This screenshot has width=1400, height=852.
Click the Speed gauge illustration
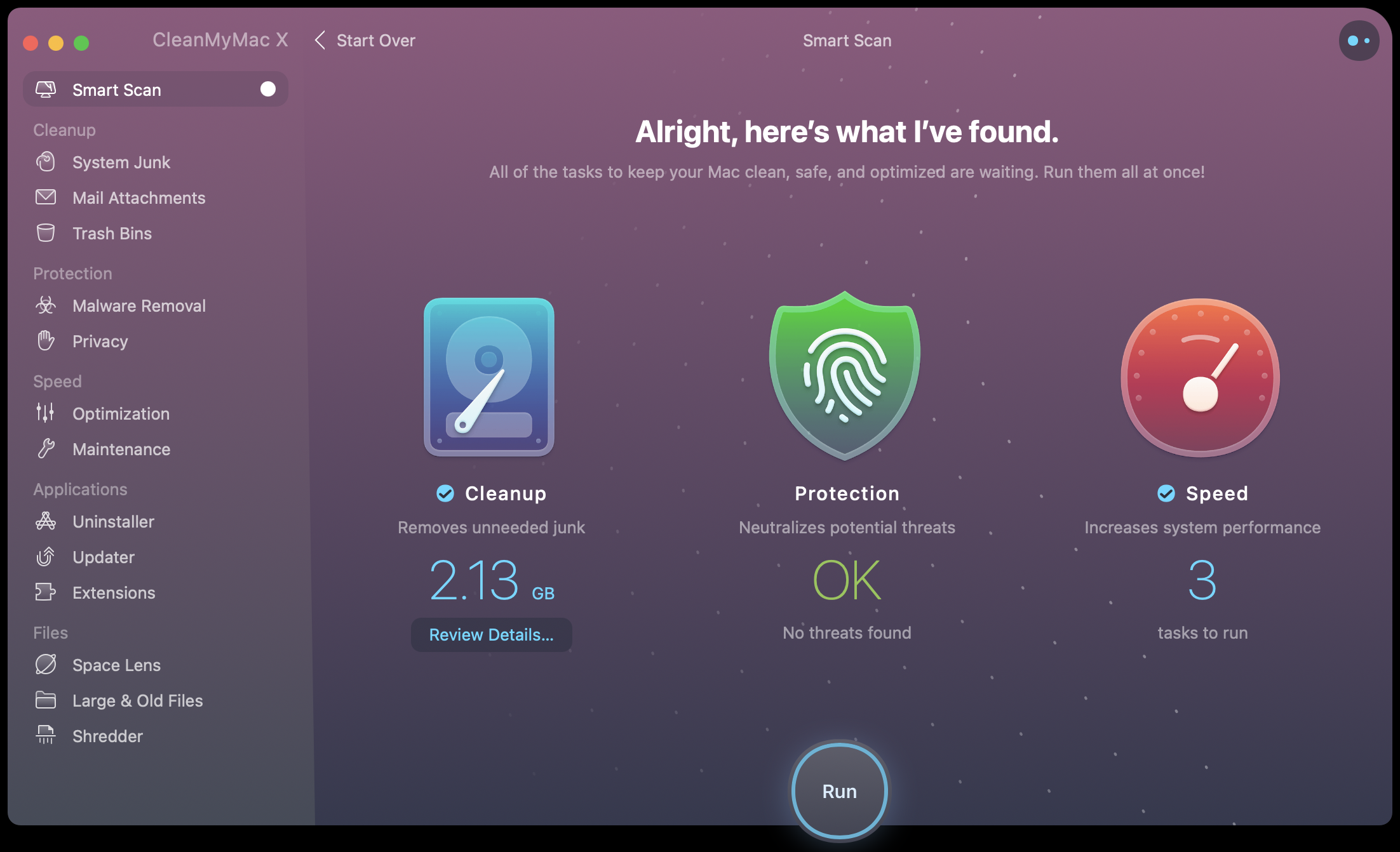1201,377
